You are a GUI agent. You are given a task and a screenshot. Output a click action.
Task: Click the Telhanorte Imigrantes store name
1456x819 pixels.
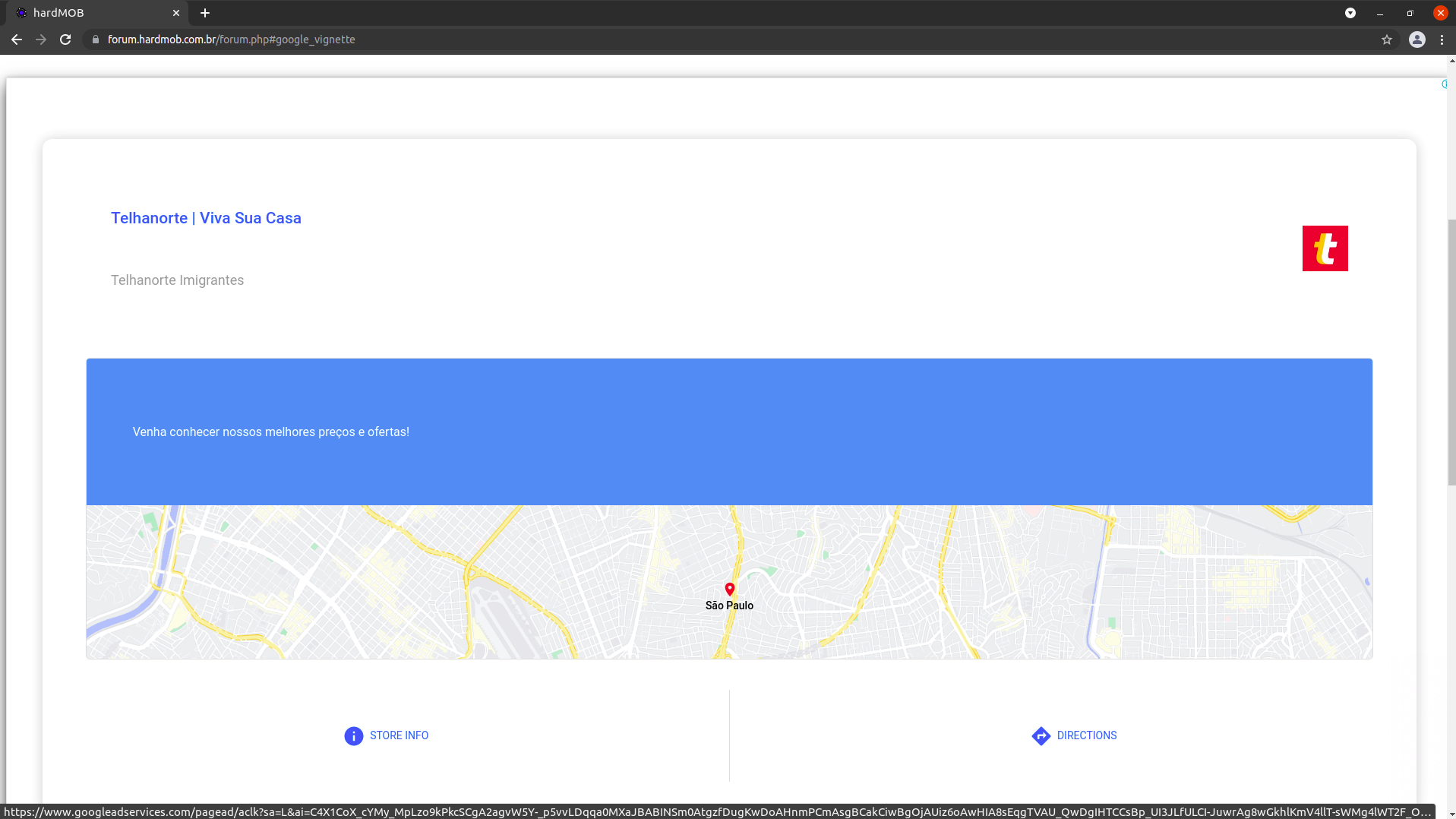[x=177, y=280]
